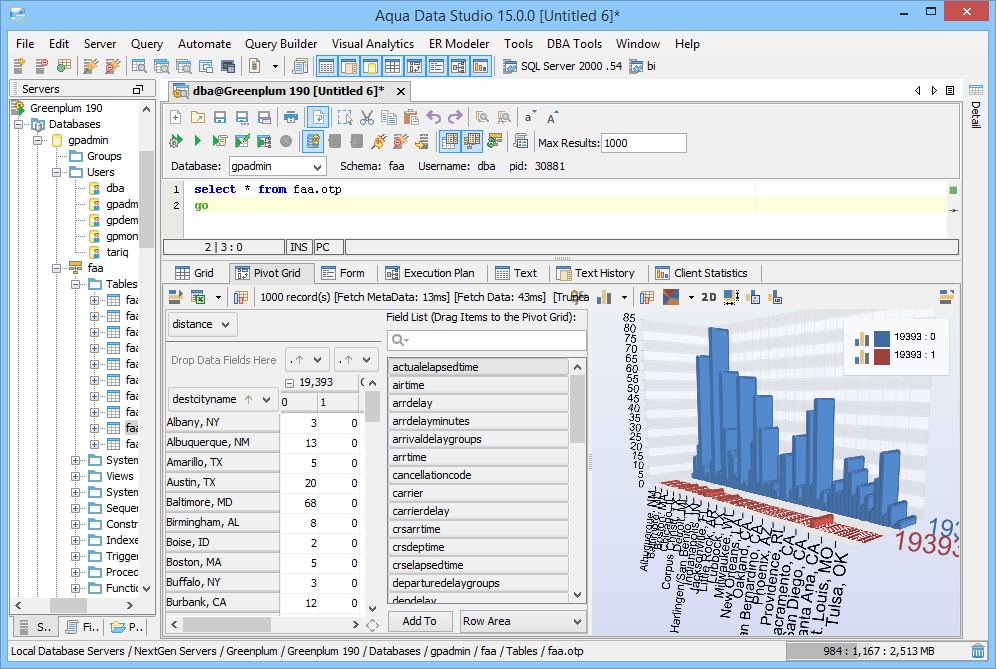Viewport: 996px width, 669px height.
Task: Click the Max Results input field
Action: coord(643,143)
